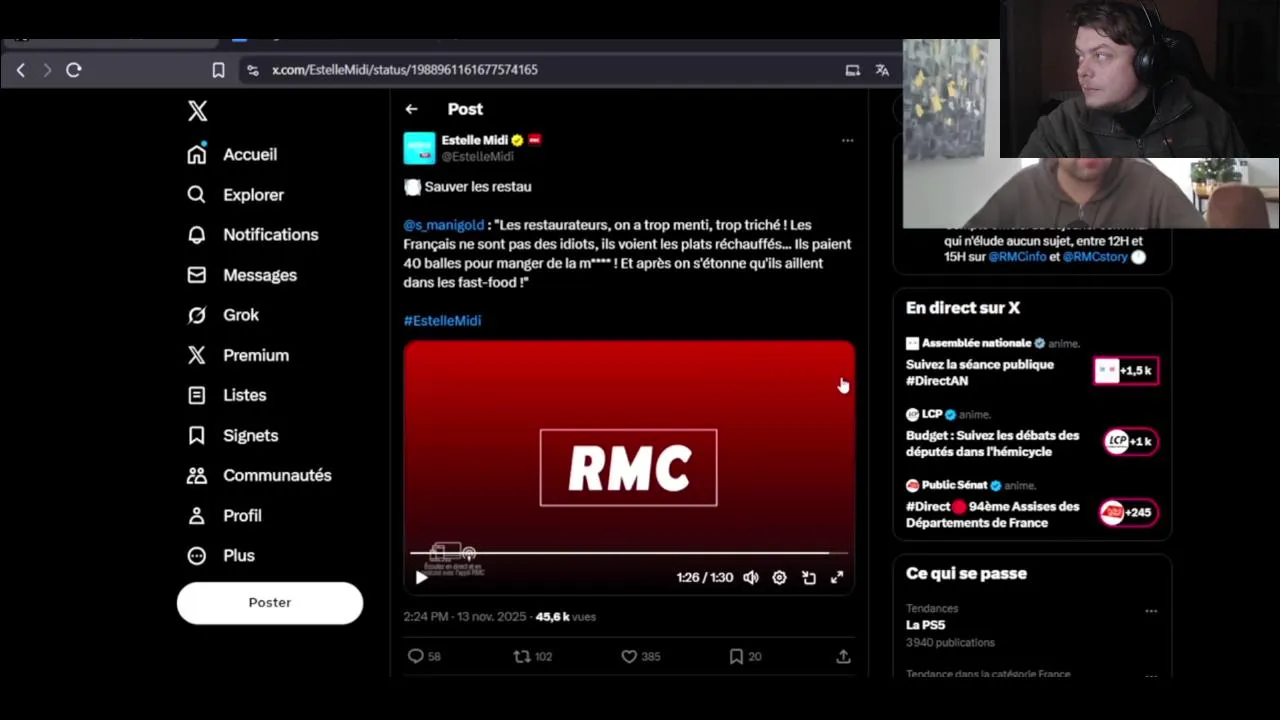Click the site settings icon before URL
This screenshot has width=1280, height=720.
pos(252,70)
